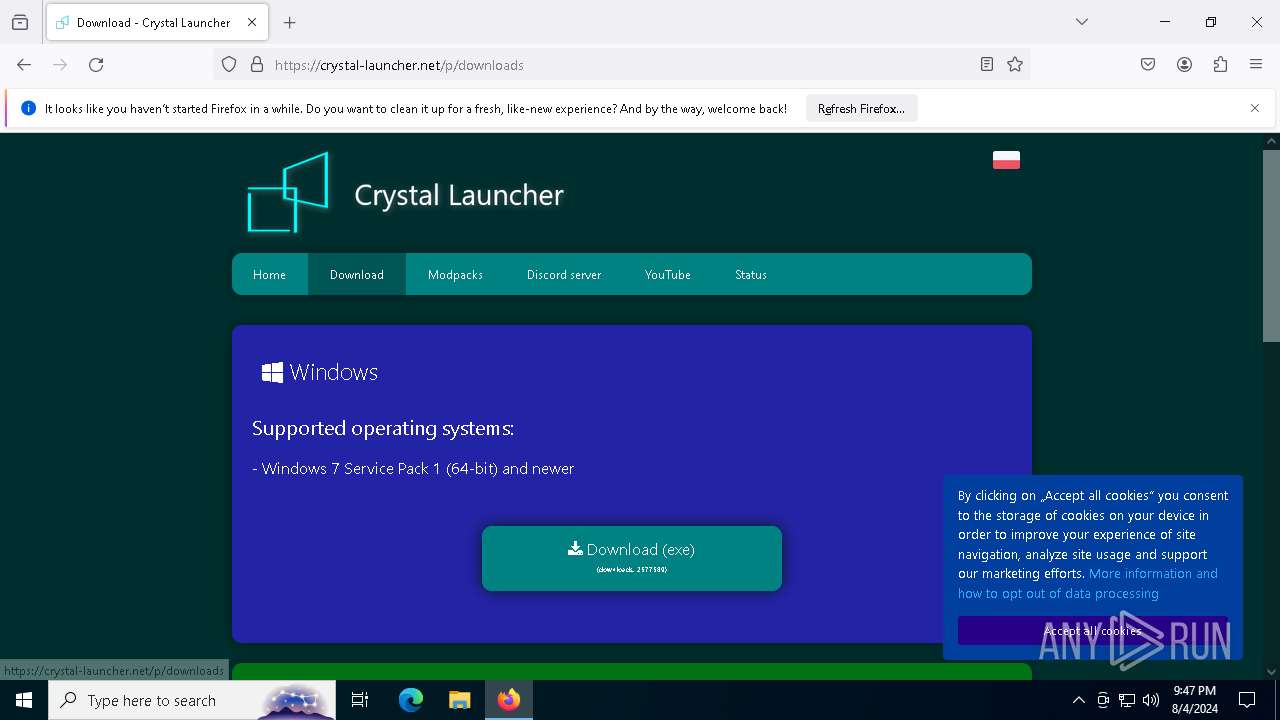This screenshot has height=720, width=1280.
Task: Go forward using the forward arrow
Action: [60, 65]
